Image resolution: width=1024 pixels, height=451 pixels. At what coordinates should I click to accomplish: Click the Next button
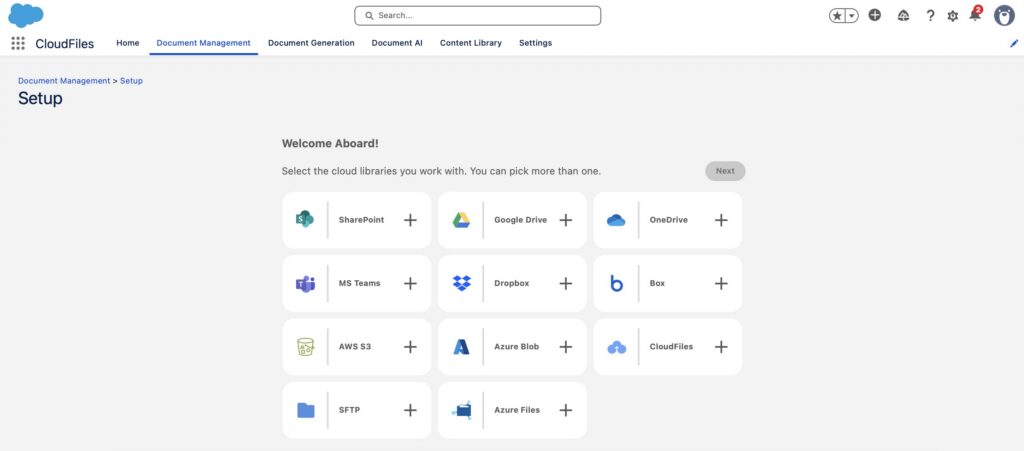pos(725,171)
